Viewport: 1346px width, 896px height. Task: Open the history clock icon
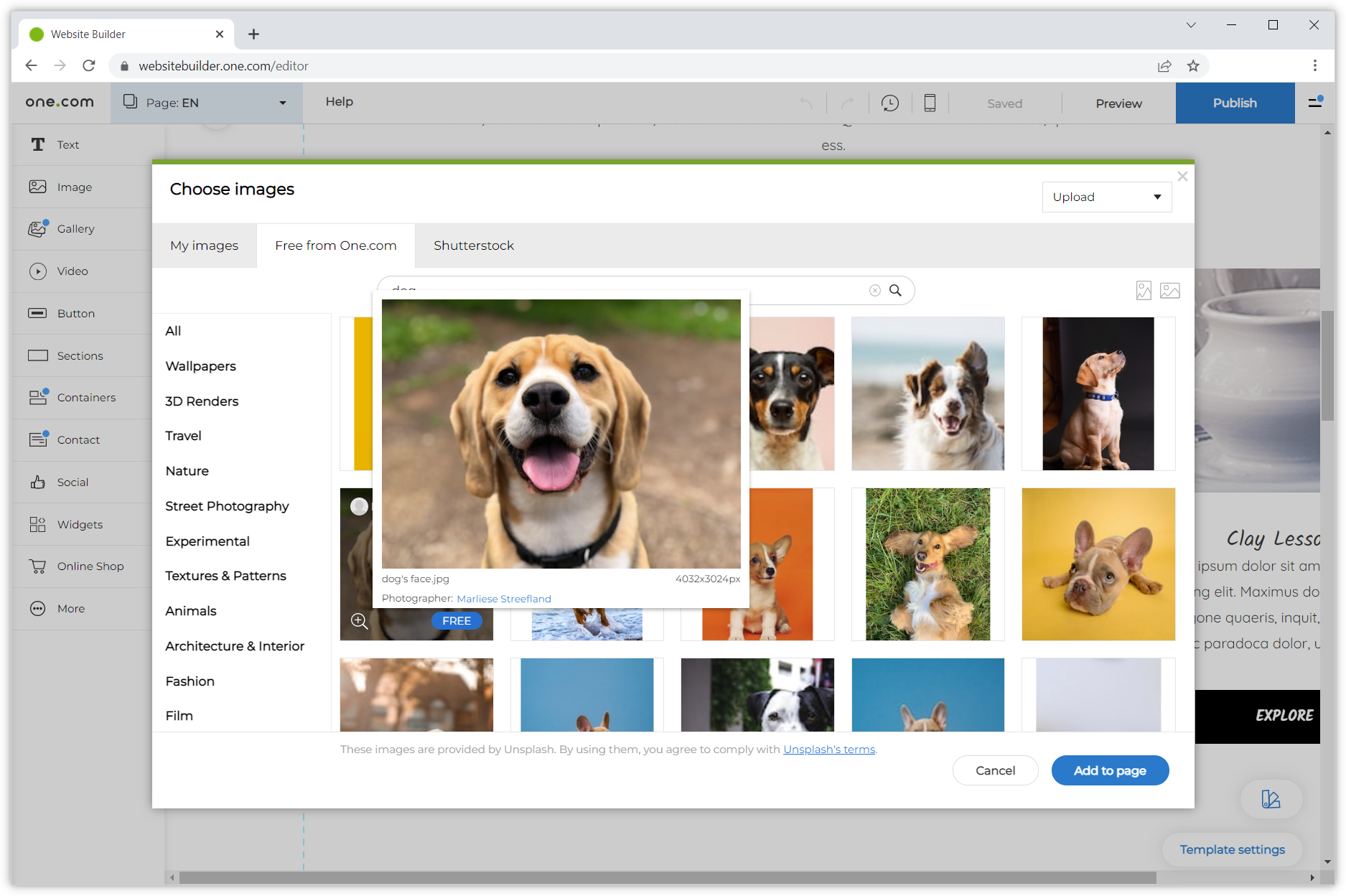click(890, 103)
